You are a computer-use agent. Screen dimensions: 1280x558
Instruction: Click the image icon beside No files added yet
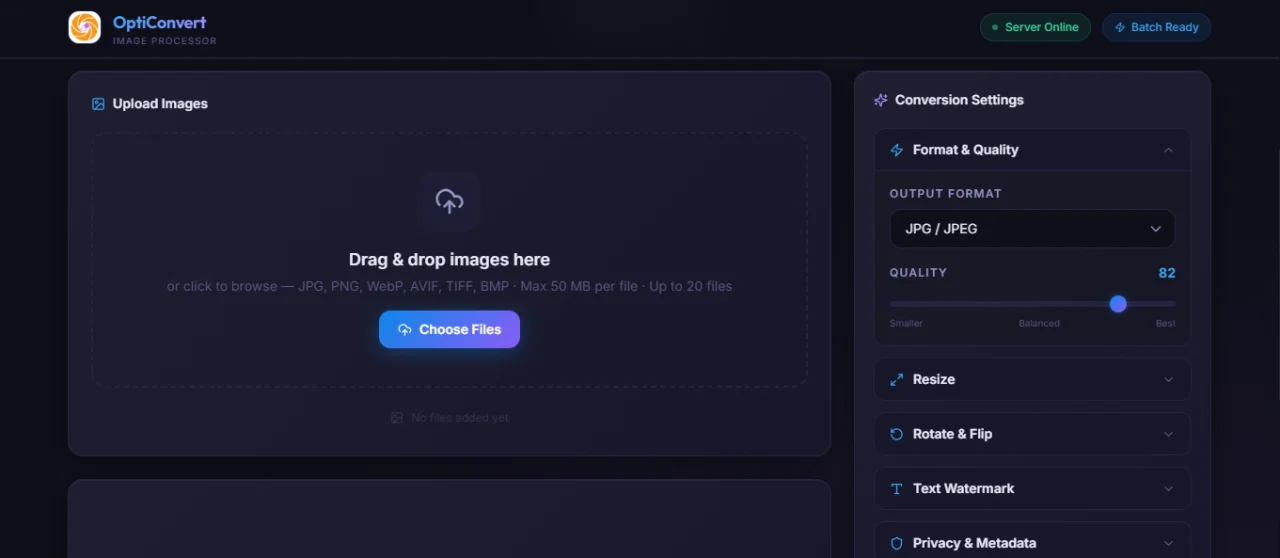click(x=397, y=418)
